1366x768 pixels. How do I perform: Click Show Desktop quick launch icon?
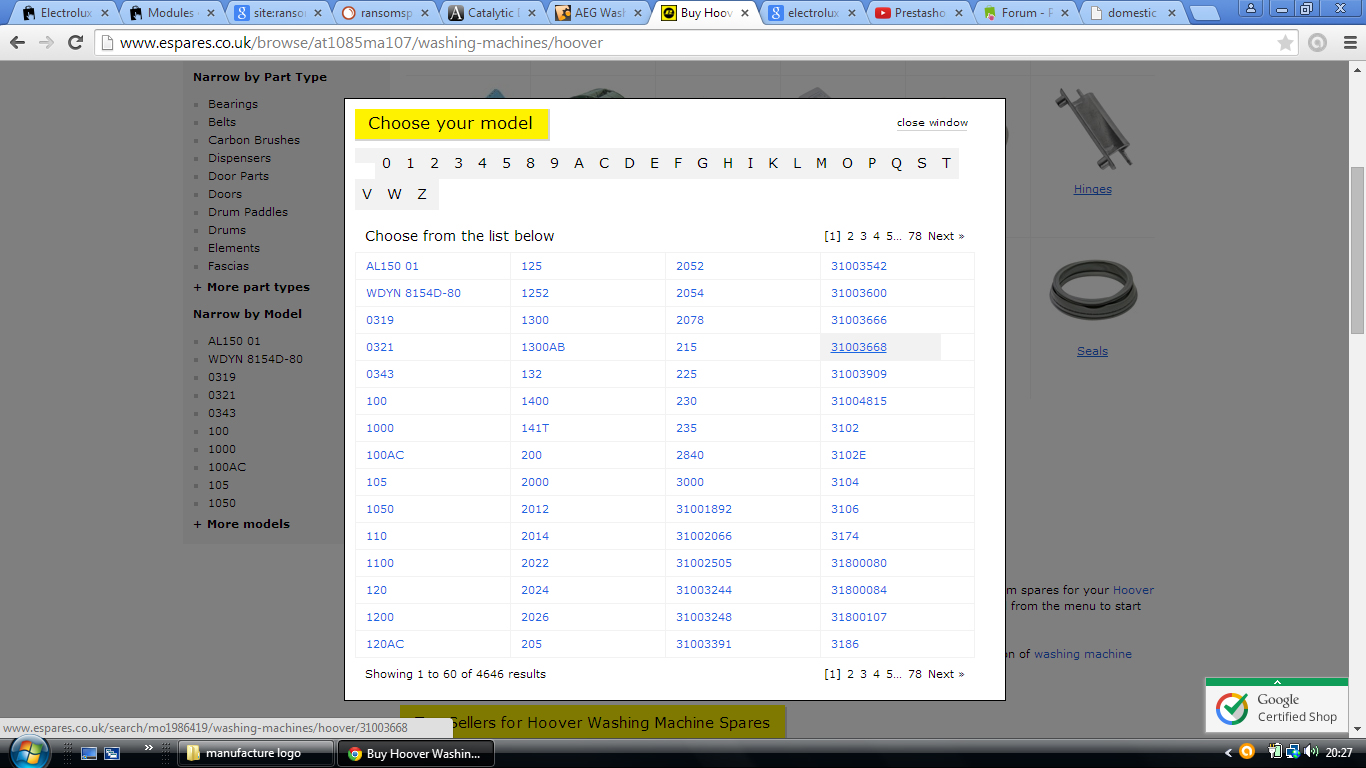[x=89, y=753]
